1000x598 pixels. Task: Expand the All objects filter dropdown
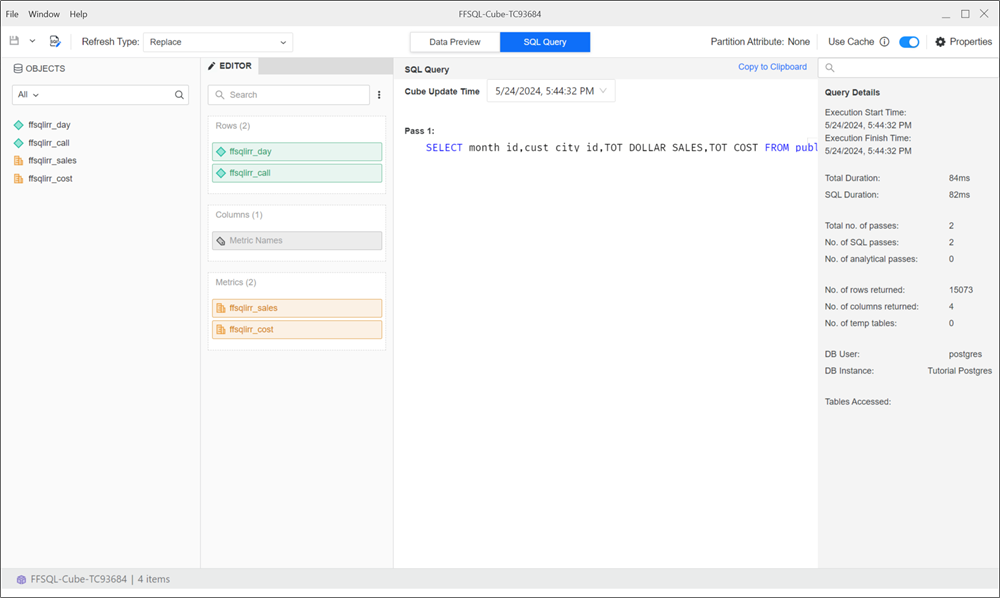click(x=28, y=95)
